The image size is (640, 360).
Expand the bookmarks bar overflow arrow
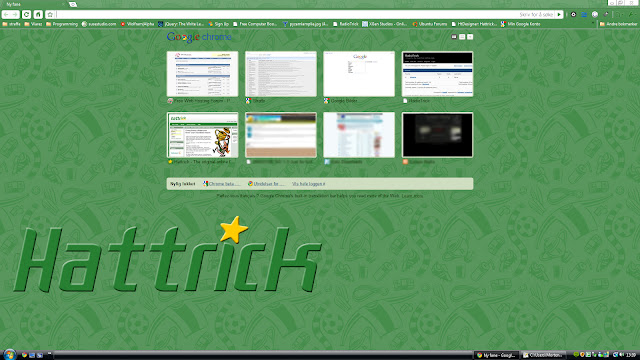(593, 24)
